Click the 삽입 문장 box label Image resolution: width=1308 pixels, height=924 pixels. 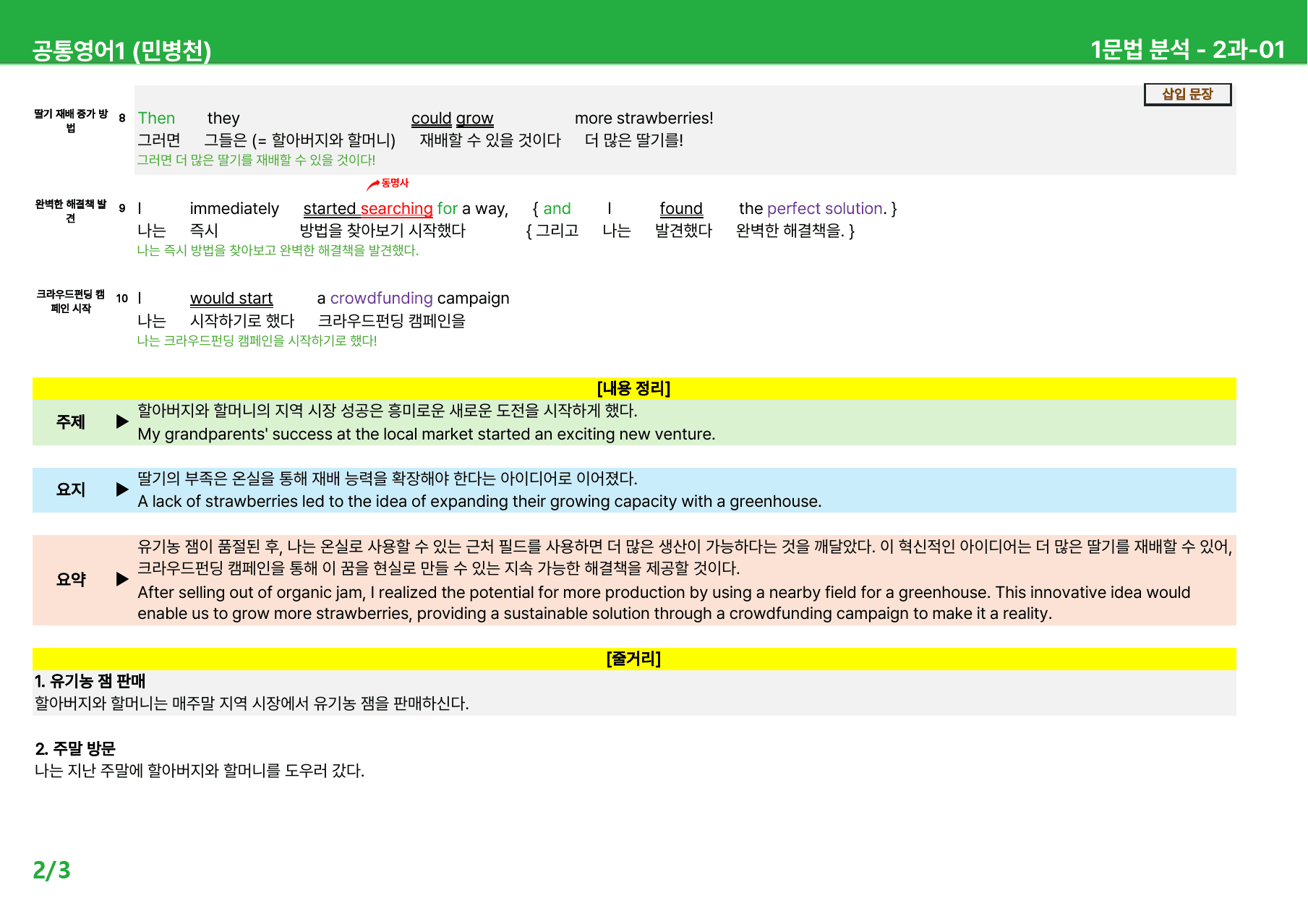(1187, 95)
